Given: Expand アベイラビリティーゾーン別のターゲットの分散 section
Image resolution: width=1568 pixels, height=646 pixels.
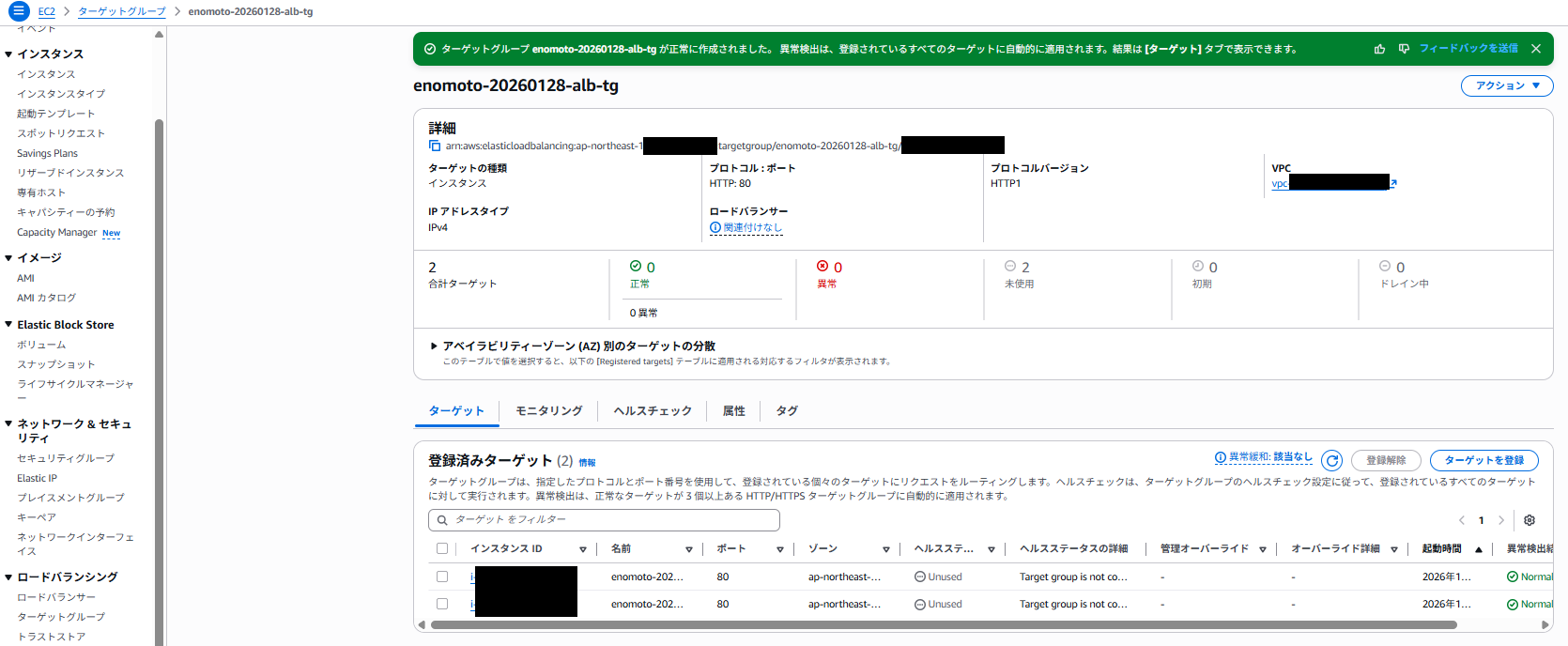Looking at the screenshot, I should pyautogui.click(x=434, y=346).
